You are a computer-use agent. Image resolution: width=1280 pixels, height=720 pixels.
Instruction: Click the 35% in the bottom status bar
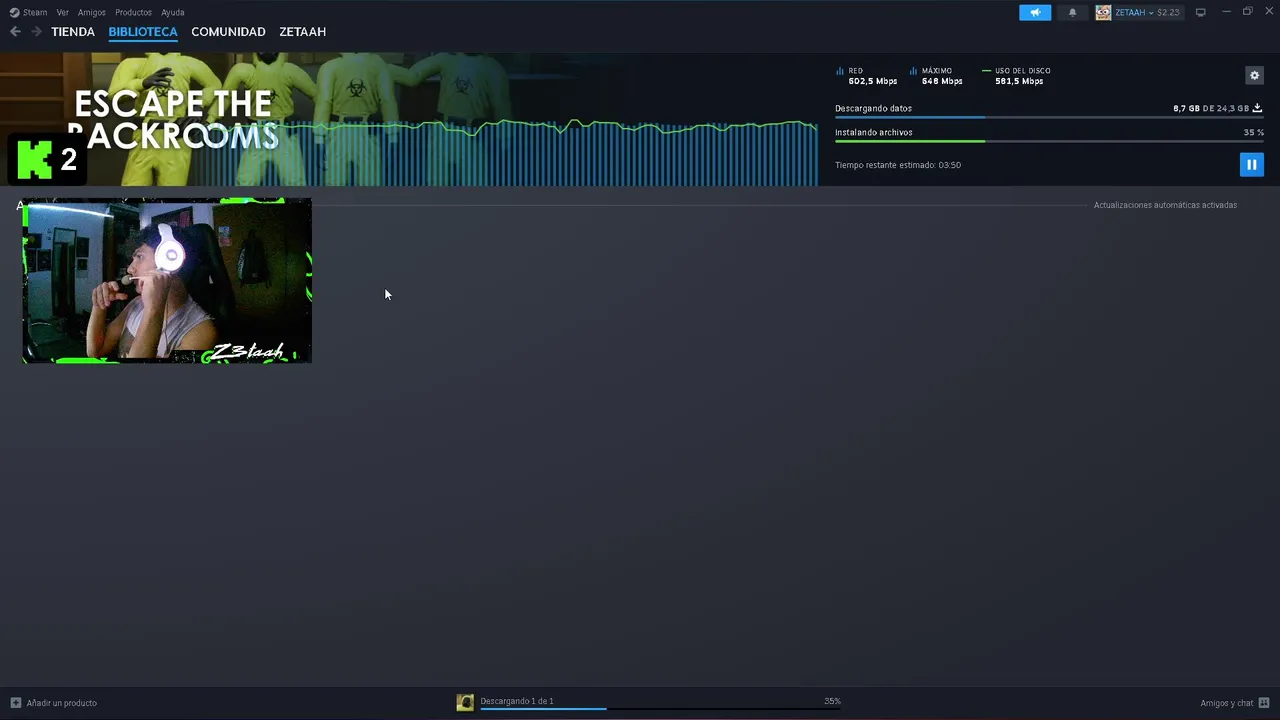pos(832,701)
